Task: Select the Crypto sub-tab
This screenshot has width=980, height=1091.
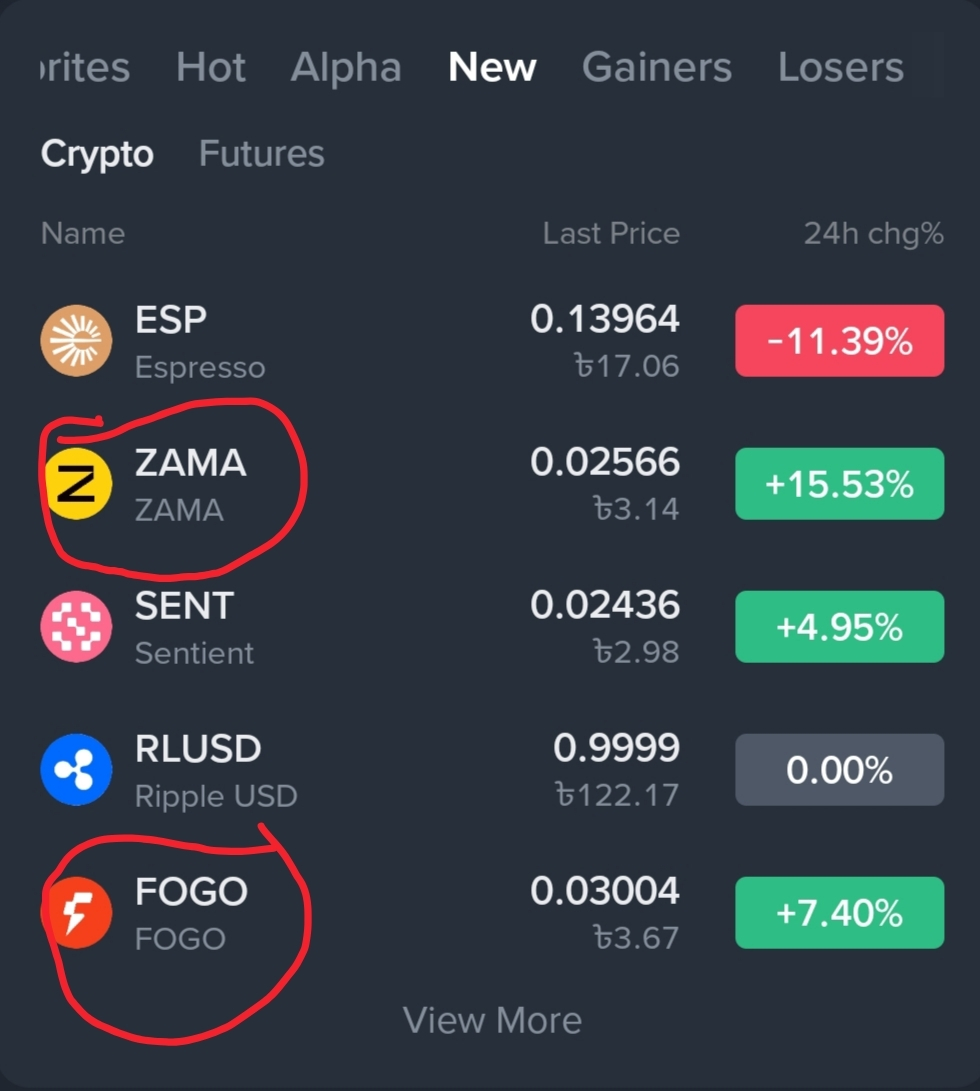Action: tap(97, 154)
